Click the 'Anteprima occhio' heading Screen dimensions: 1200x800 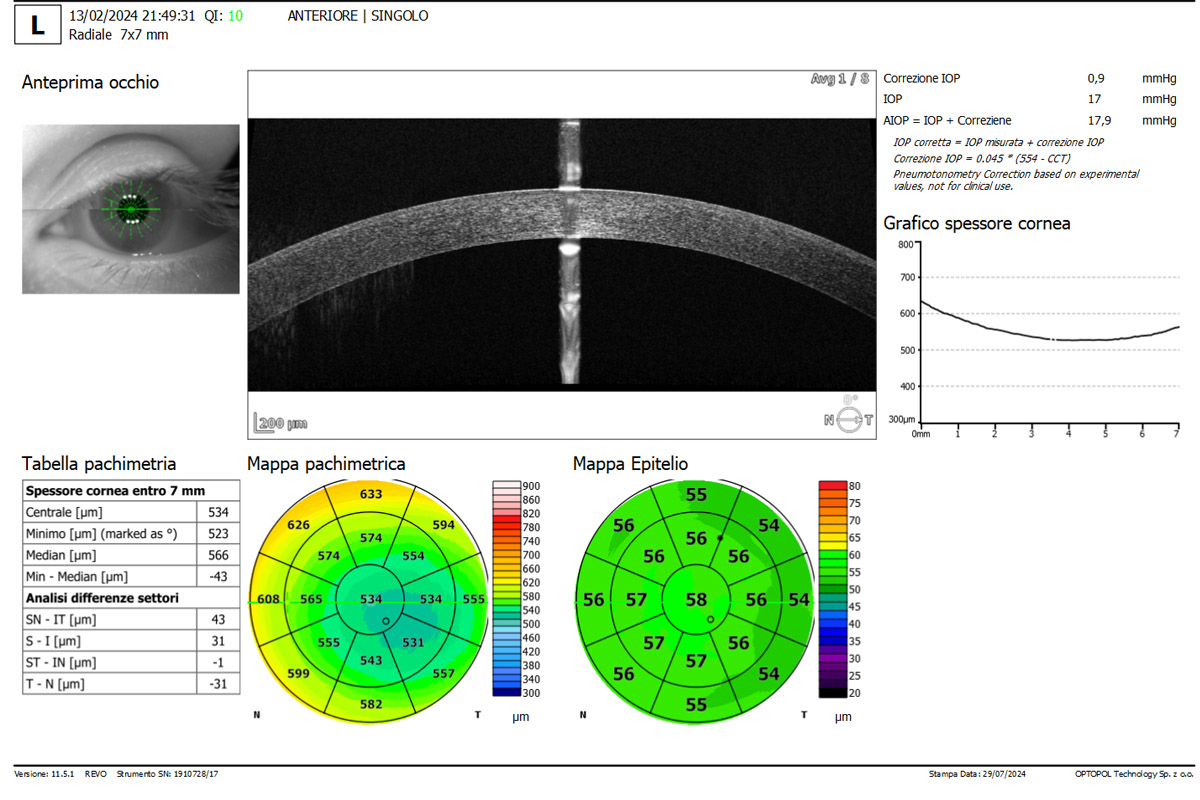[x=90, y=83]
